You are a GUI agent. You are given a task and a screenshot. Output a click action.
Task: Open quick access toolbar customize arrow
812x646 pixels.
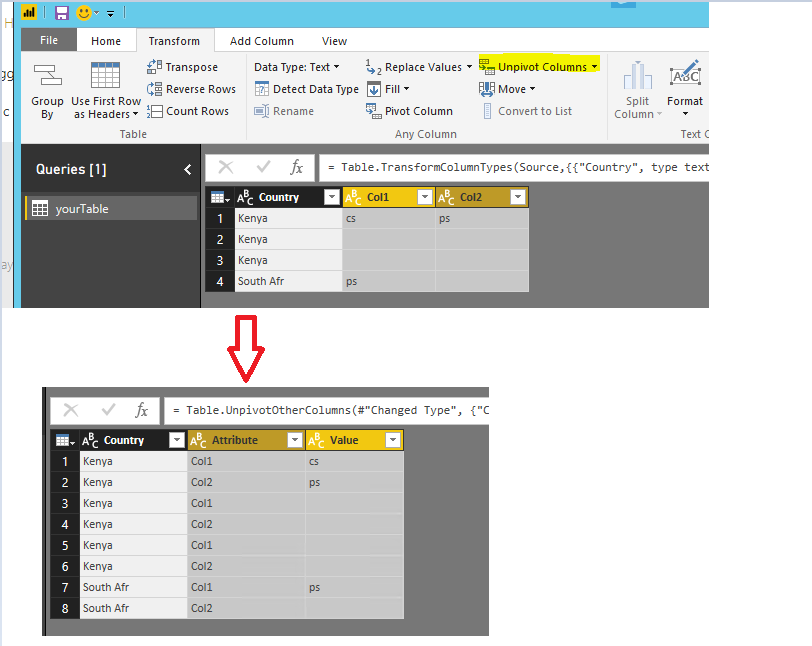pyautogui.click(x=110, y=14)
